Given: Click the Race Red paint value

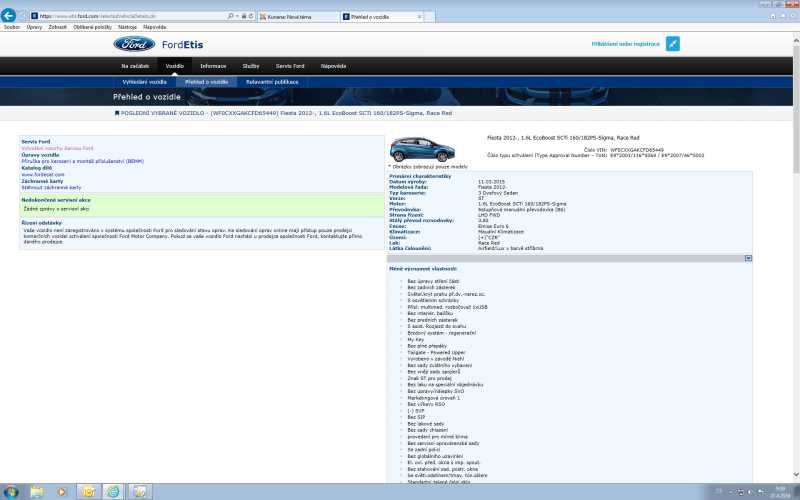Looking at the screenshot, I should [489, 243].
